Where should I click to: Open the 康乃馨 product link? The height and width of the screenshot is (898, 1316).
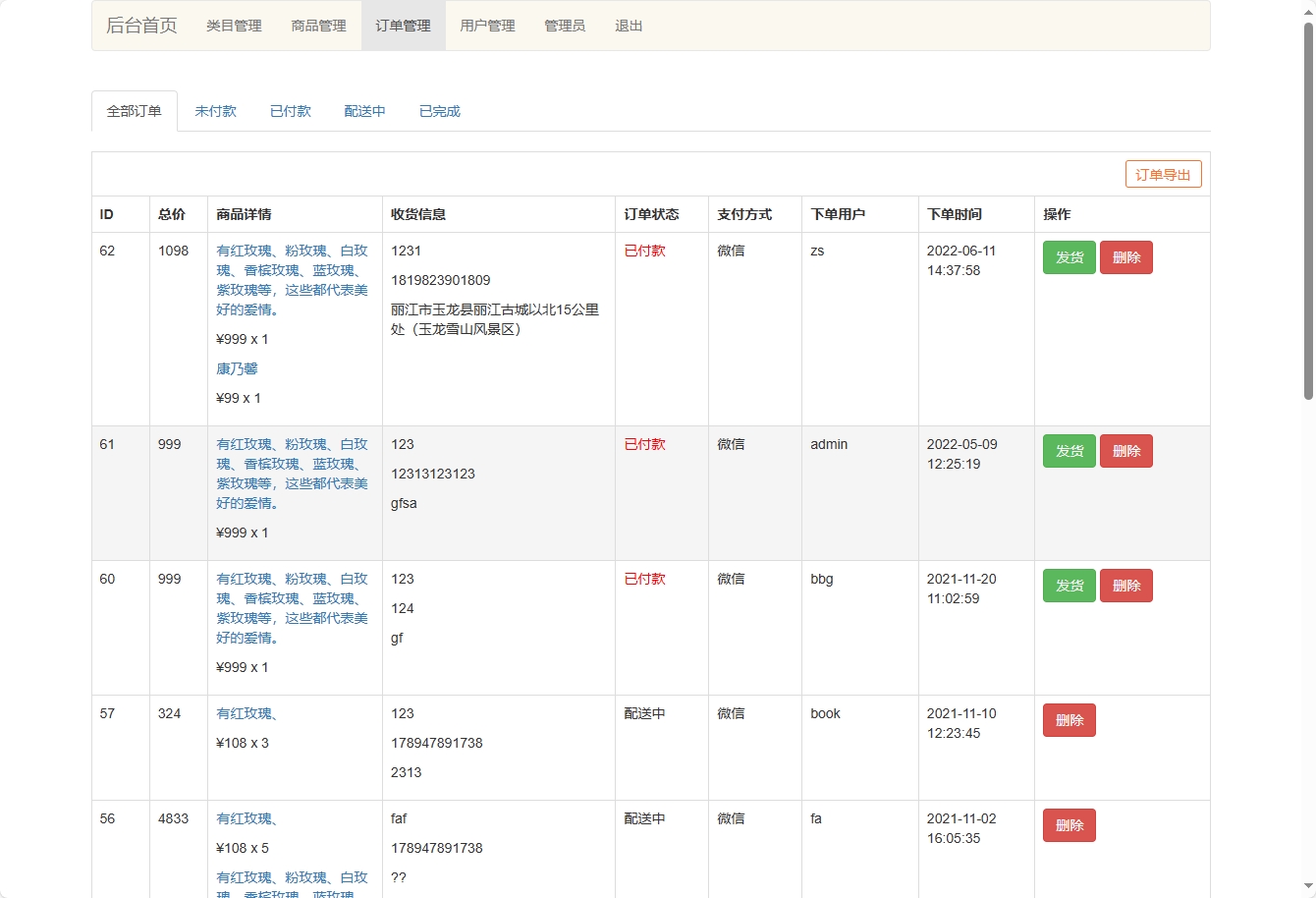(237, 368)
